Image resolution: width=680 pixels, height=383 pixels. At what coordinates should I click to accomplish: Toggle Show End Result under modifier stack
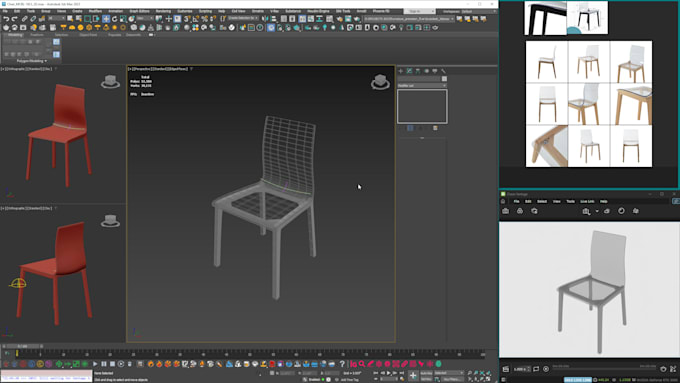[410, 128]
